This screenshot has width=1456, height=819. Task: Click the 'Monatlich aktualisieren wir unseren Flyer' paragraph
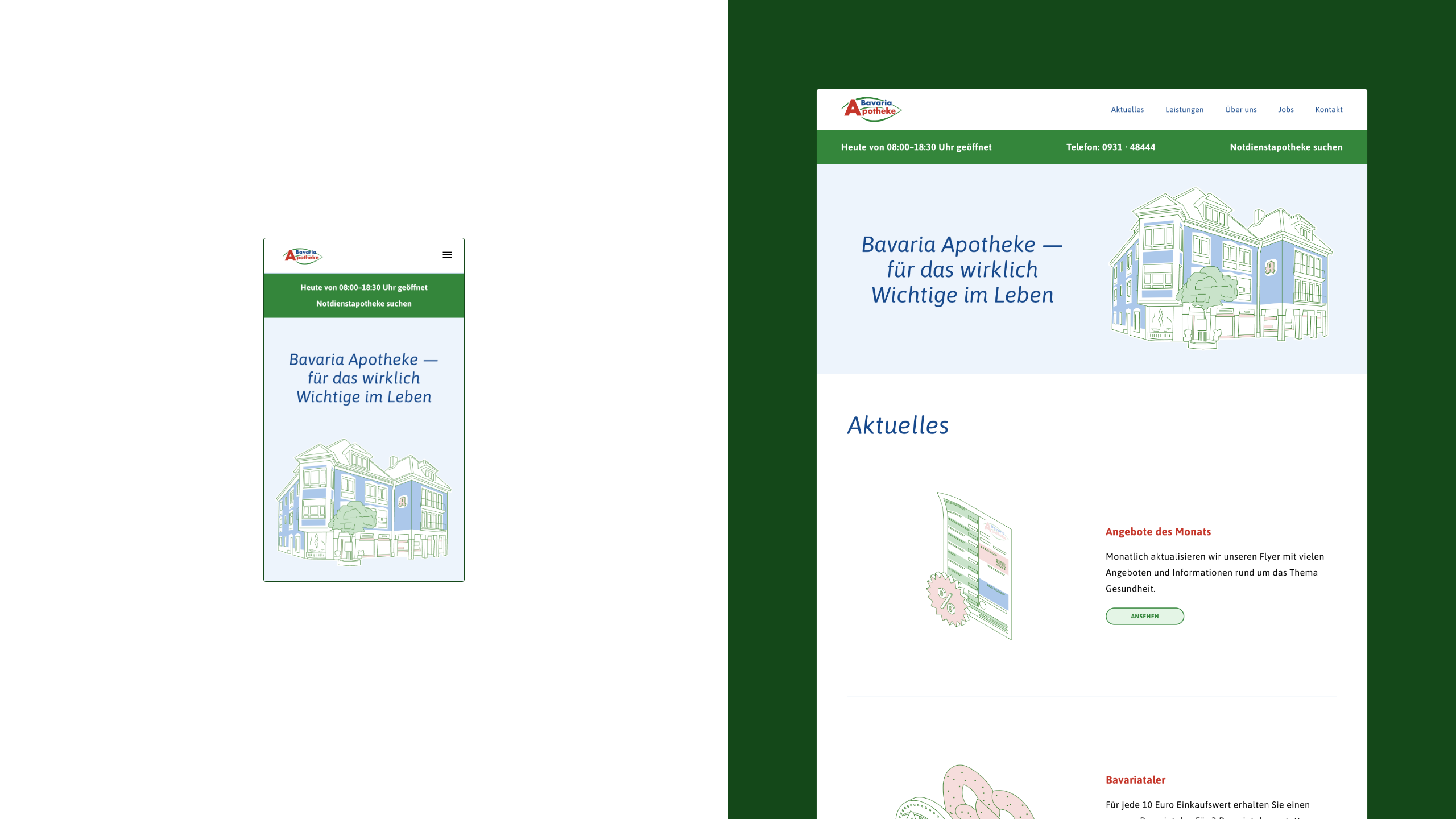pos(1215,573)
